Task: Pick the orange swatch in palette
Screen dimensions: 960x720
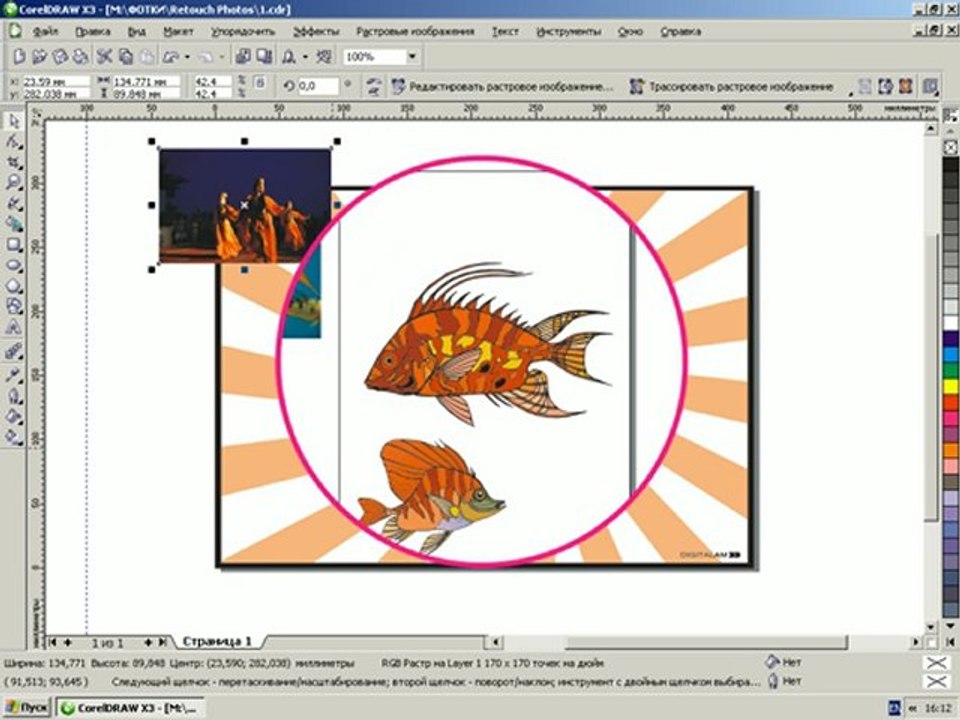Action: tap(950, 451)
